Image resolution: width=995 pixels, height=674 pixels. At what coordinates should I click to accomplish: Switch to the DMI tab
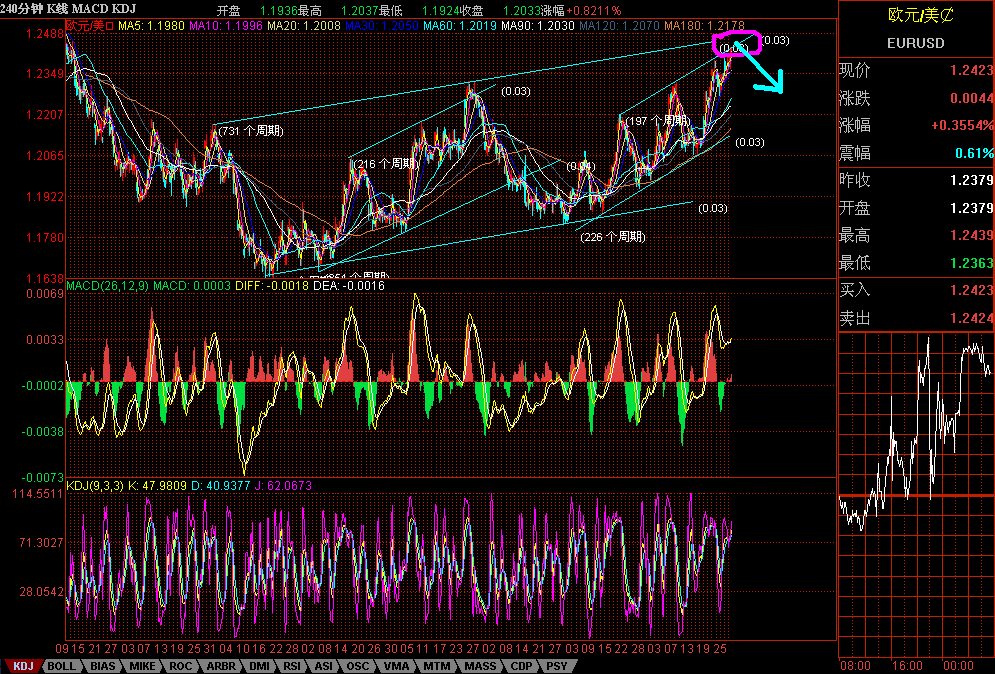[x=259, y=666]
